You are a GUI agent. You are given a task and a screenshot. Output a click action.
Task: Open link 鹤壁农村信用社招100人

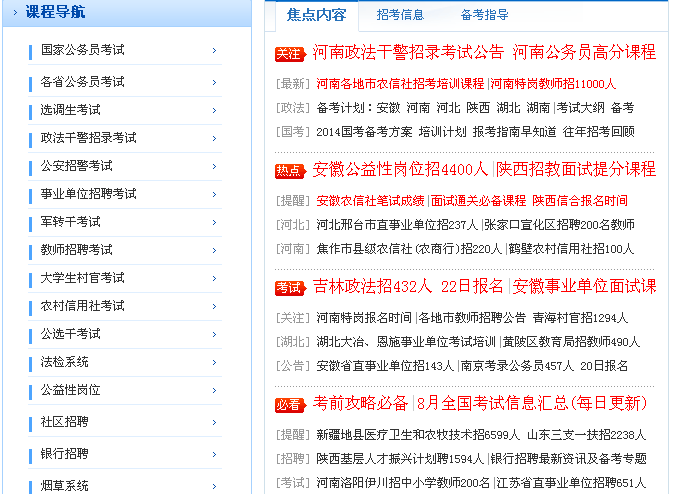[571, 249]
